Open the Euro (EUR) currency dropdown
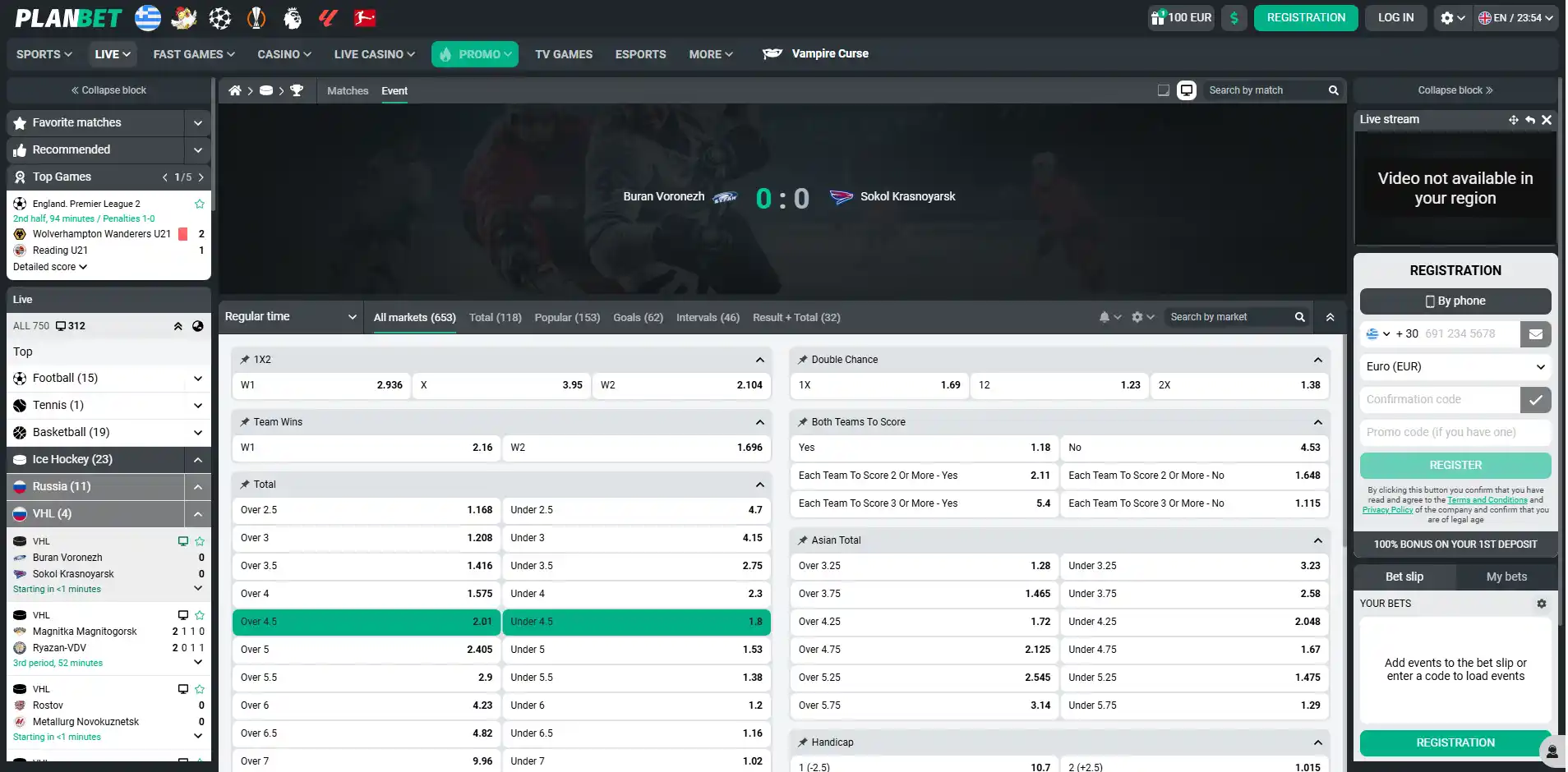The width and height of the screenshot is (1568, 772). [1455, 367]
